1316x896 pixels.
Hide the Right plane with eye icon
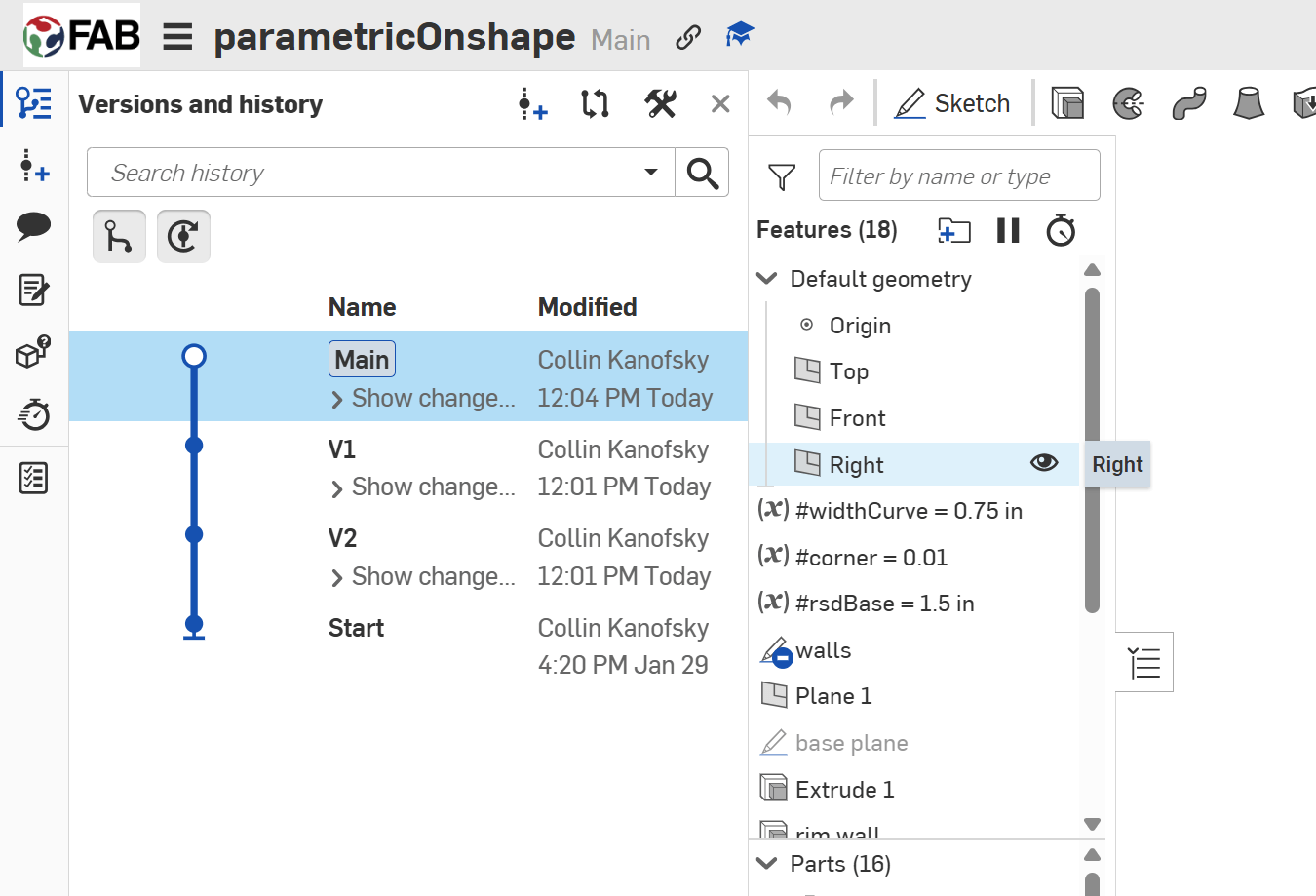tap(1044, 463)
